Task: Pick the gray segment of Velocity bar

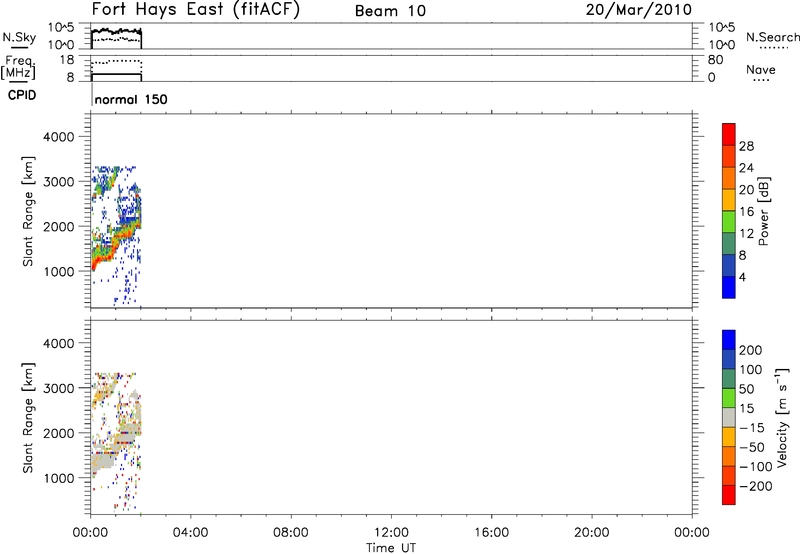Action: point(729,417)
